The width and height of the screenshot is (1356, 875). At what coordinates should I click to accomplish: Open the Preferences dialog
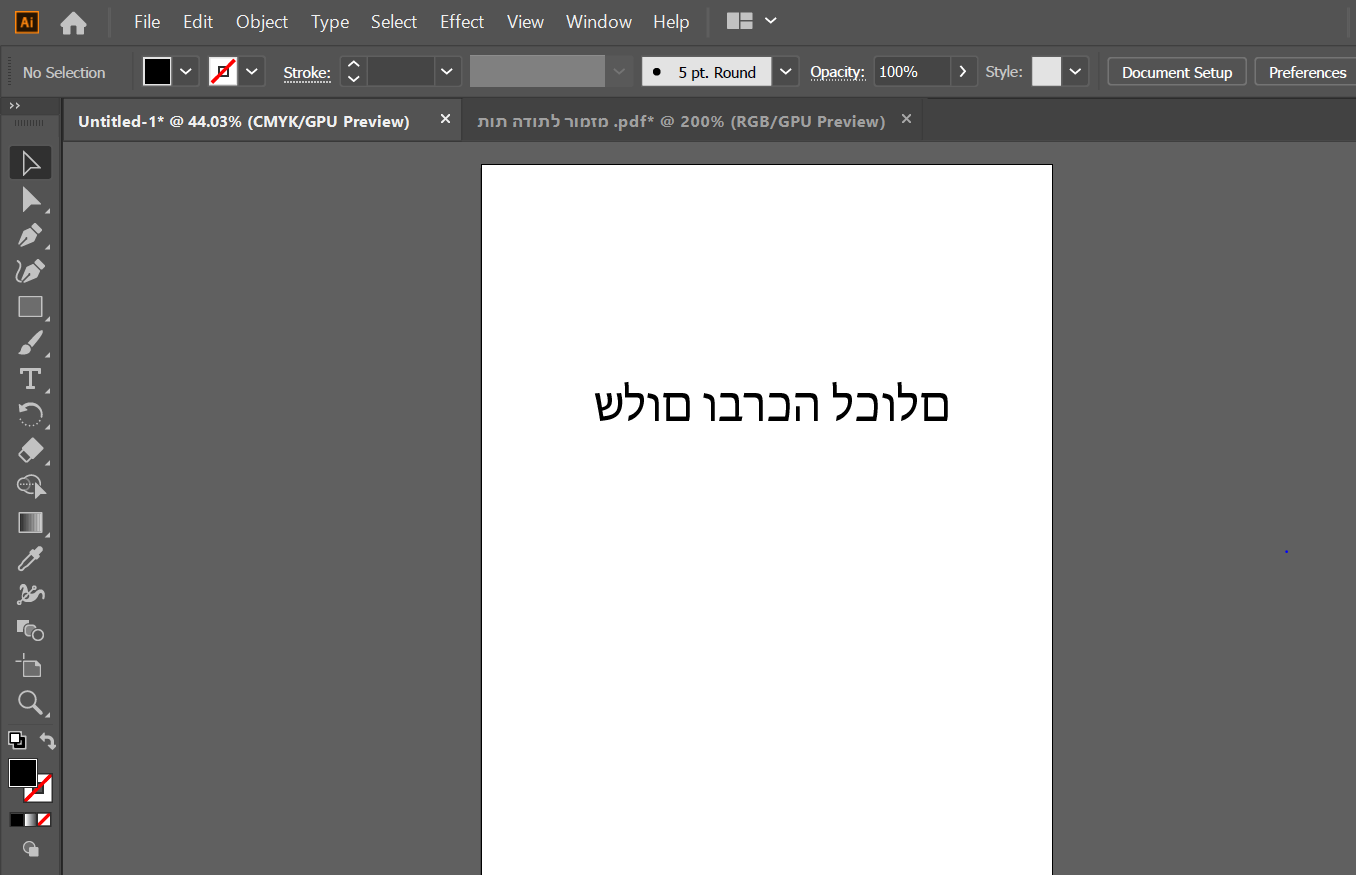tap(1305, 71)
